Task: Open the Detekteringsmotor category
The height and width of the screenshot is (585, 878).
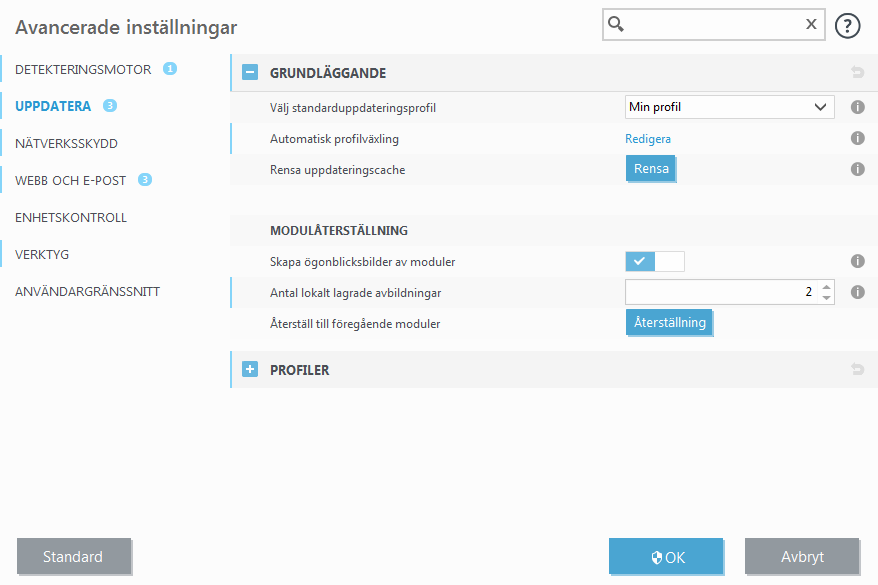Action: [x=83, y=70]
